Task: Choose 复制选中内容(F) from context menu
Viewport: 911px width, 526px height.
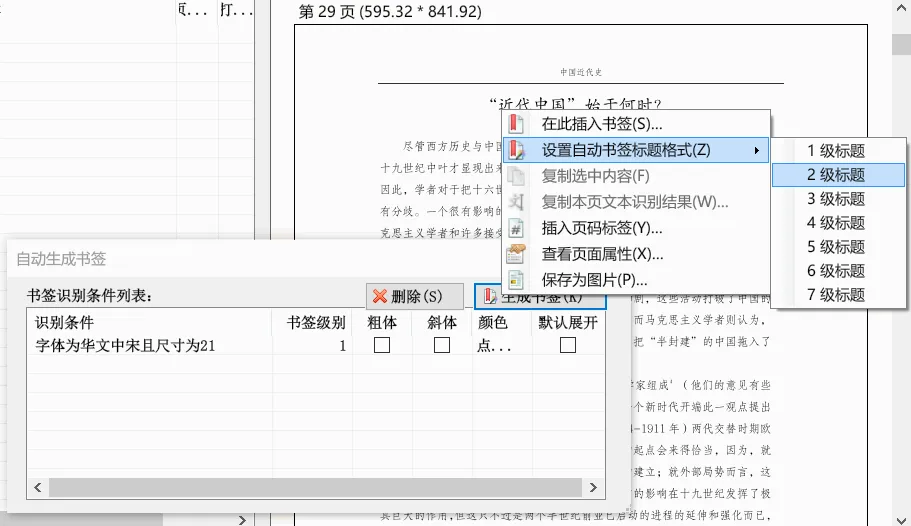Action: tap(636, 176)
